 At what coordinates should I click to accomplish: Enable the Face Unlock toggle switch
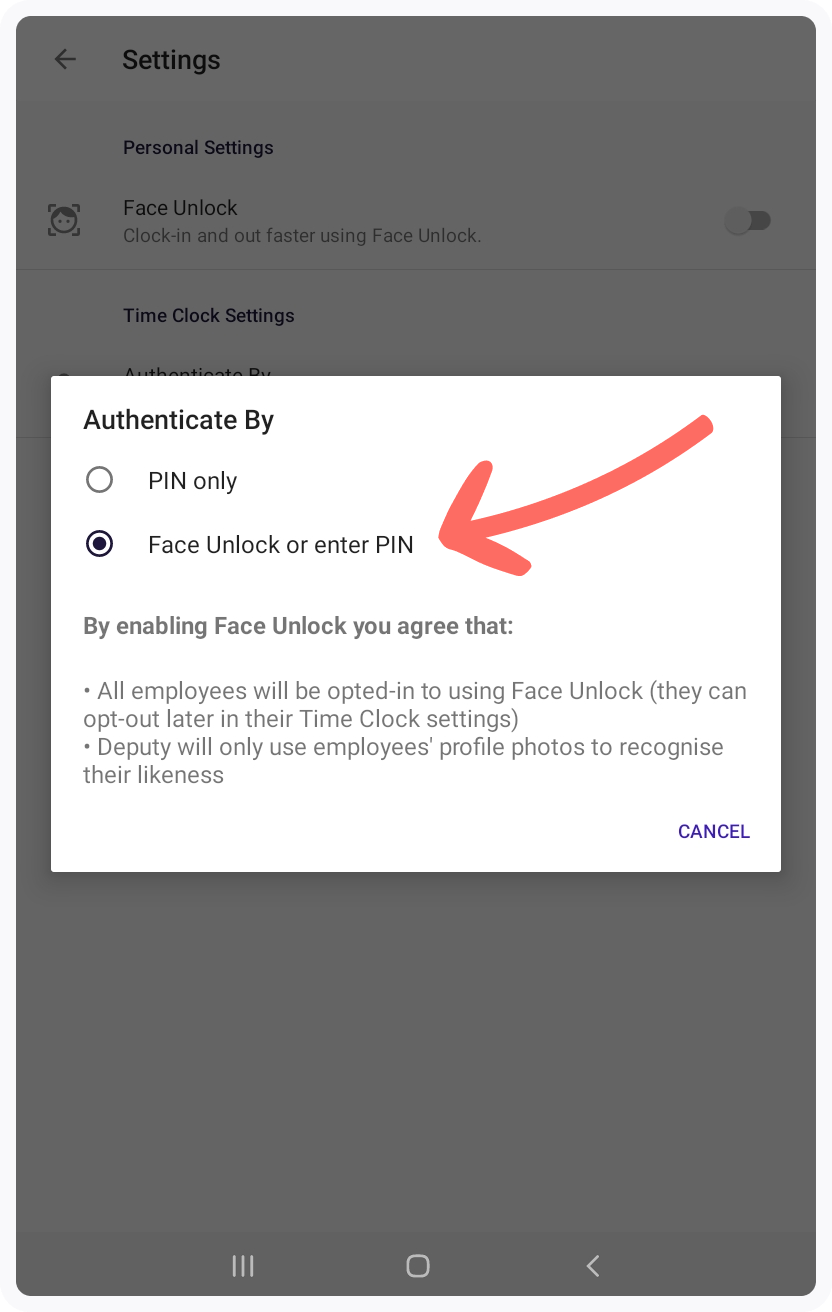(x=748, y=220)
